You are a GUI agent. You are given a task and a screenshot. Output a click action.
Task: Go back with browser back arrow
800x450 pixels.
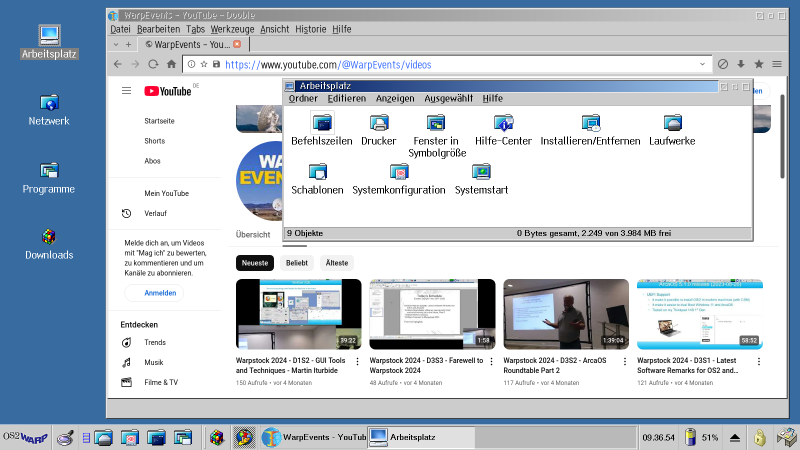(118, 64)
